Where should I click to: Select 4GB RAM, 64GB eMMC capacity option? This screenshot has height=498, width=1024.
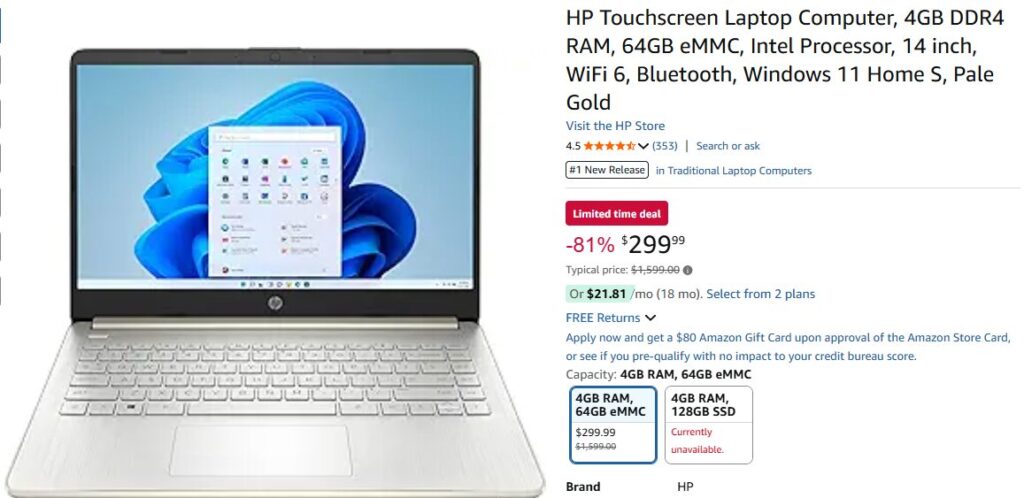(x=613, y=425)
